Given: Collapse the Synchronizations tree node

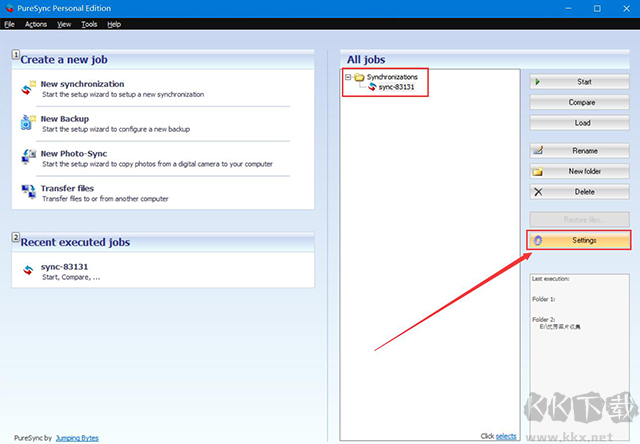Looking at the screenshot, I should pos(348,77).
